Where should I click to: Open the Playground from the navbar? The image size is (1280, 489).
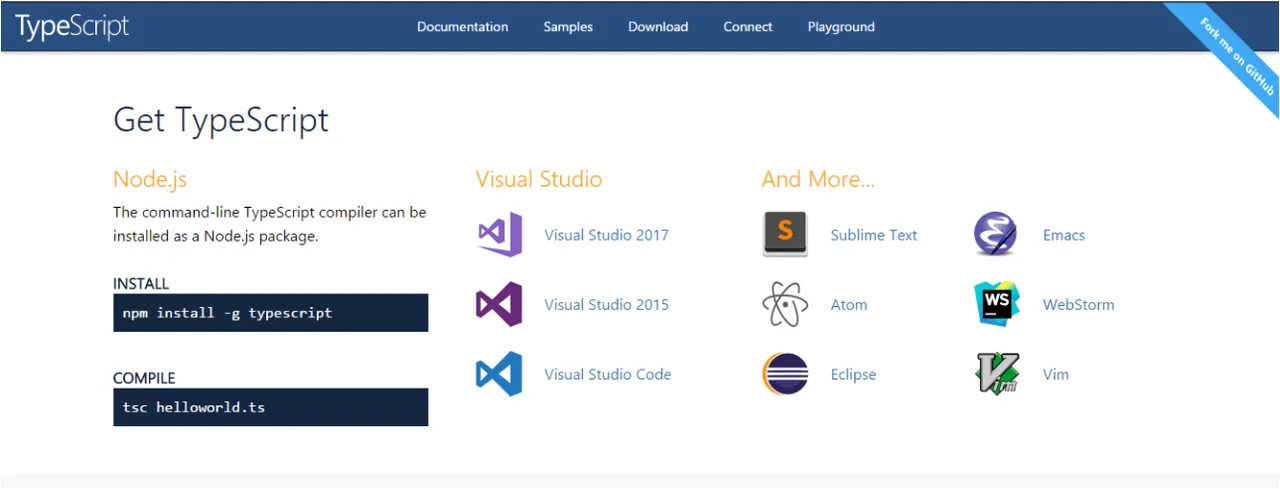click(x=841, y=27)
